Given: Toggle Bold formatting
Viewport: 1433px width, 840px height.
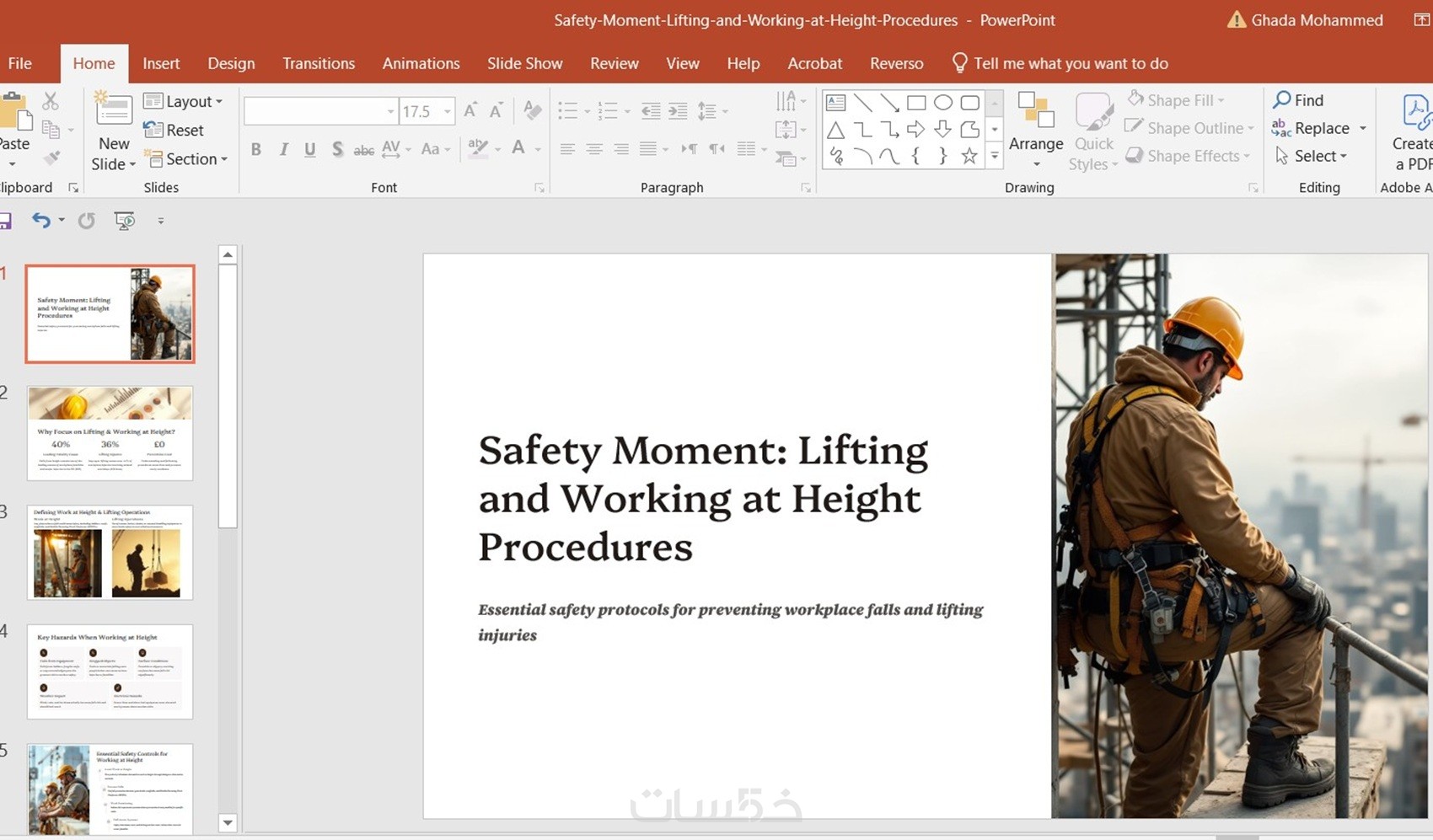Looking at the screenshot, I should point(255,149).
